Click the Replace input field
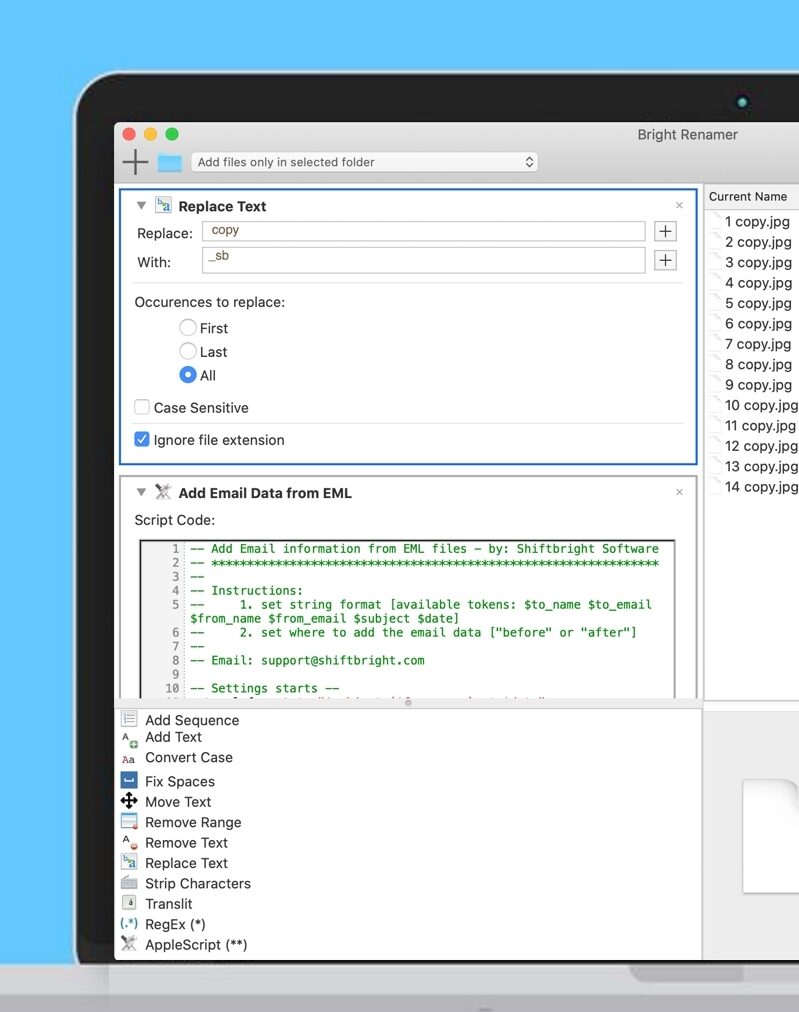The image size is (799, 1012). point(423,231)
